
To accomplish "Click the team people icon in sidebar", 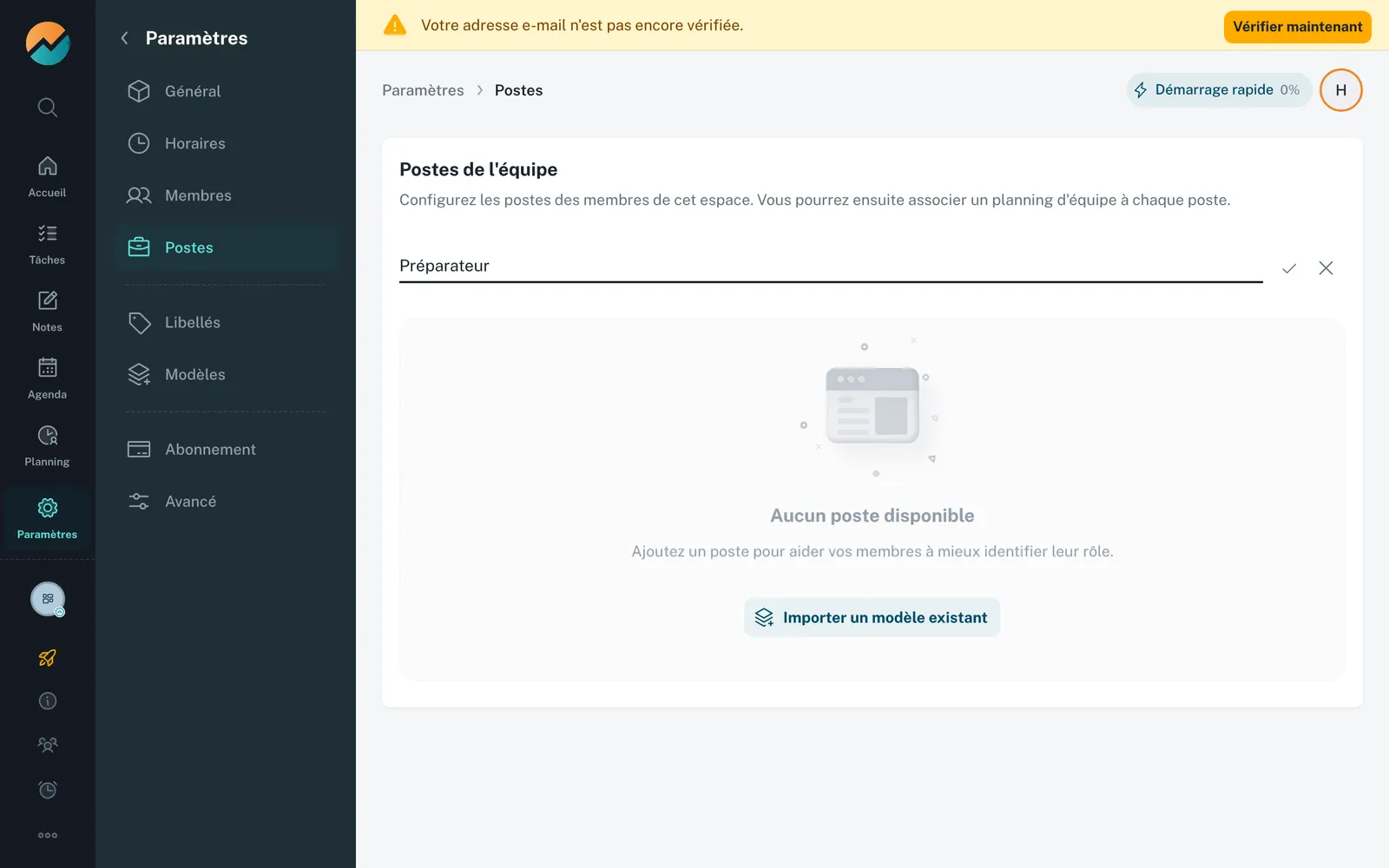I will [48, 745].
